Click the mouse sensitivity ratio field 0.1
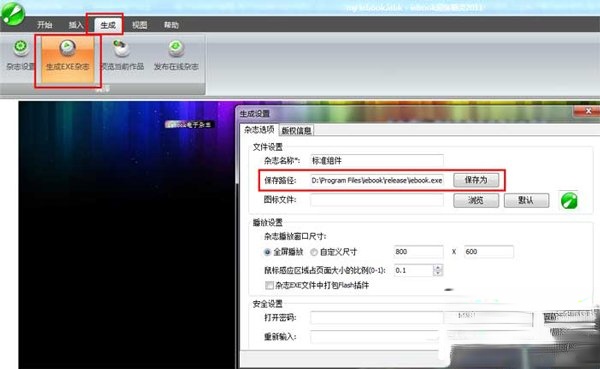This screenshot has width=600, height=369. (x=414, y=270)
